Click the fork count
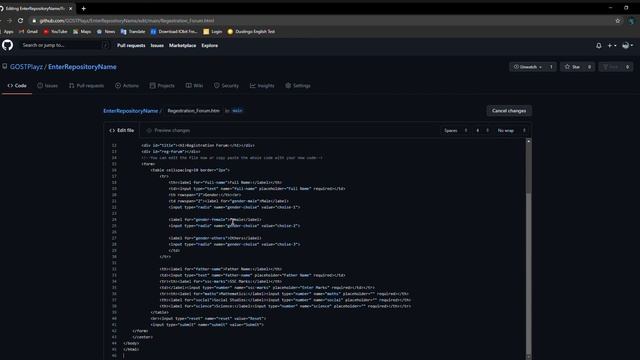The height and width of the screenshot is (360, 640). pyautogui.click(x=628, y=67)
